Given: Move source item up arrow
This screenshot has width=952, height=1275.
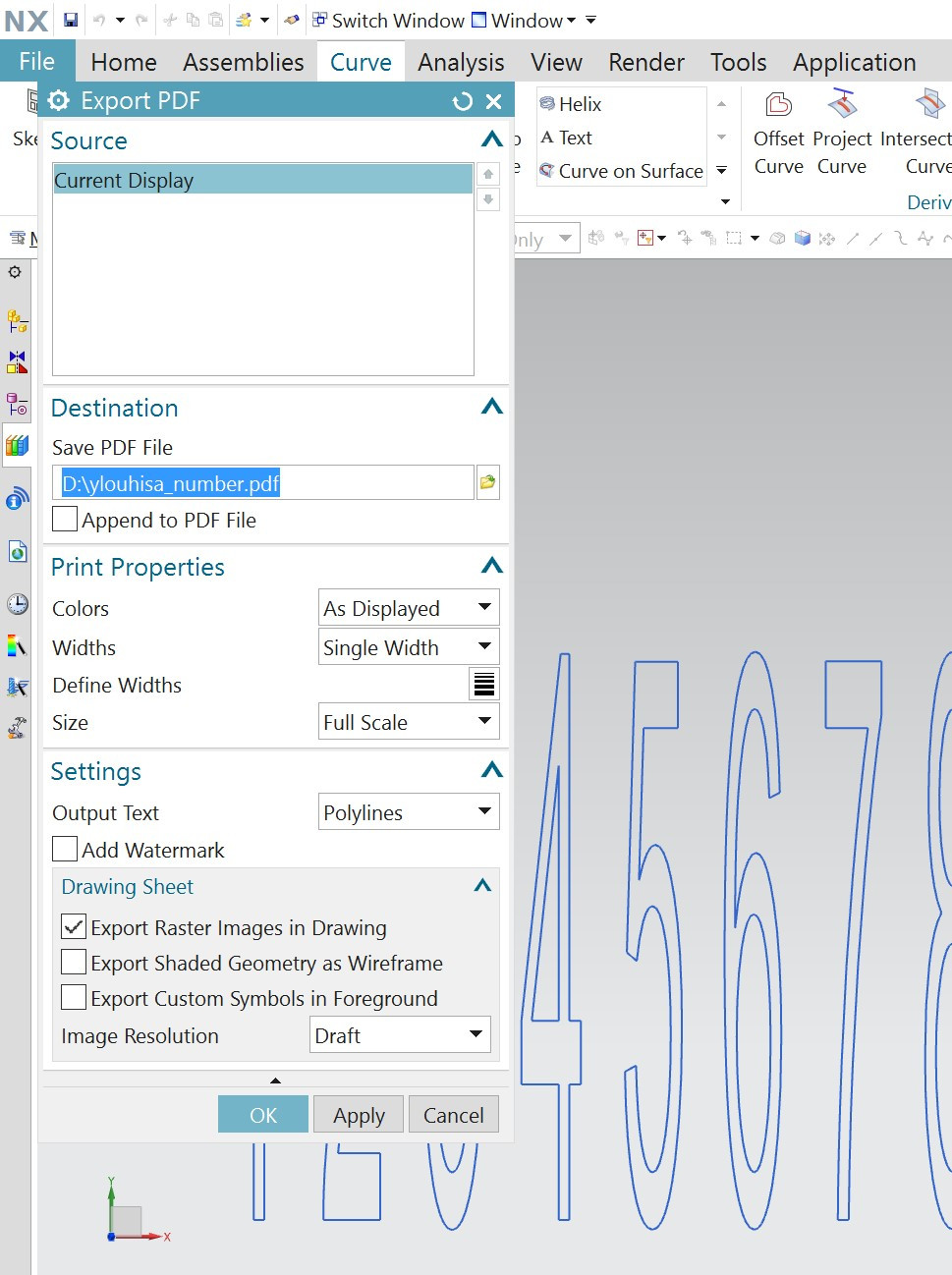Looking at the screenshot, I should (x=488, y=174).
